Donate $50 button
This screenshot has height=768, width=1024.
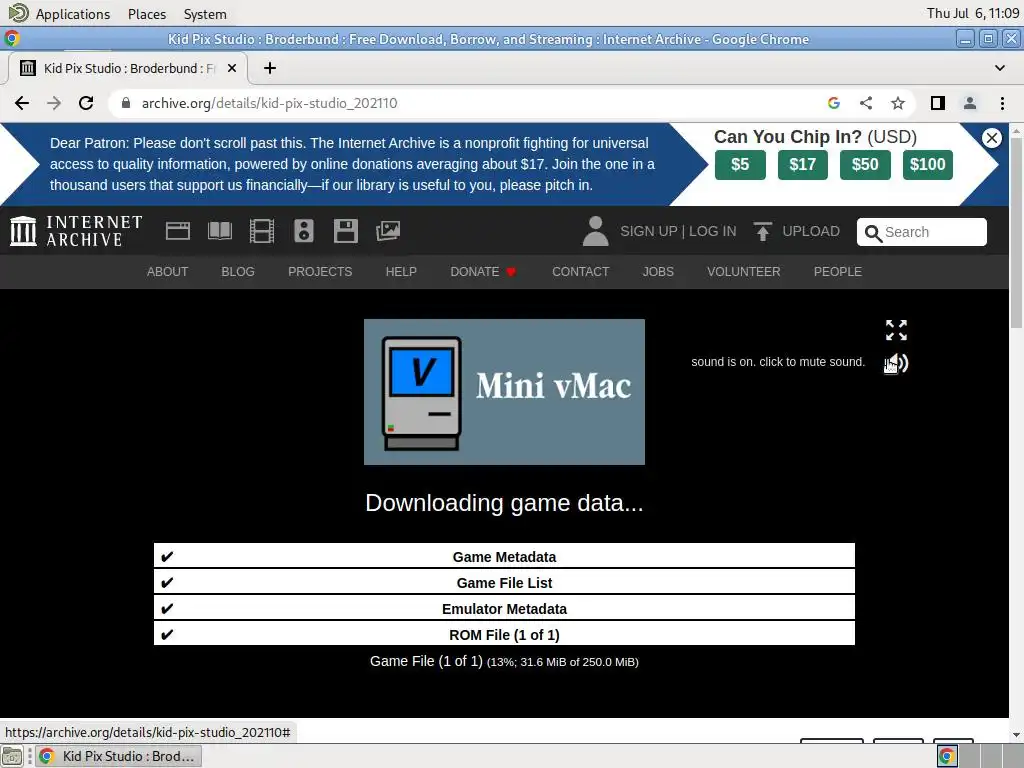tap(865, 165)
